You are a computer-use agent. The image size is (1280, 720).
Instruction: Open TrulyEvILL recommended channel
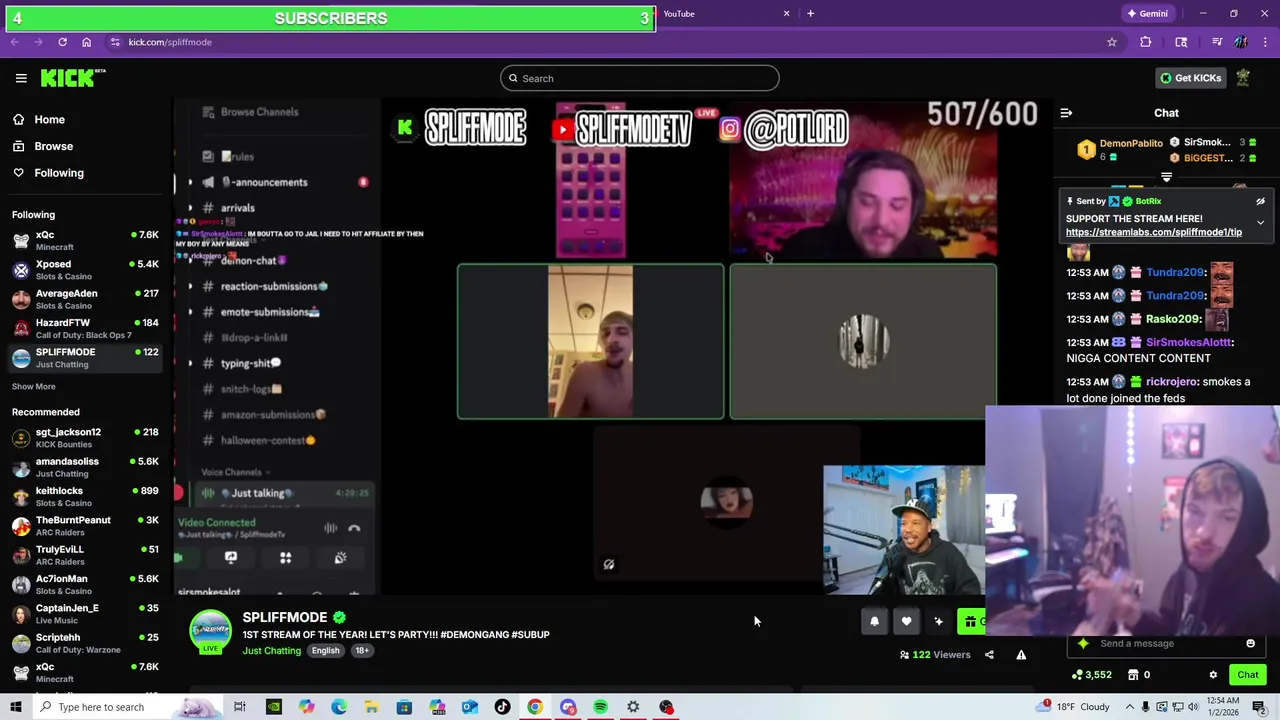pos(85,555)
